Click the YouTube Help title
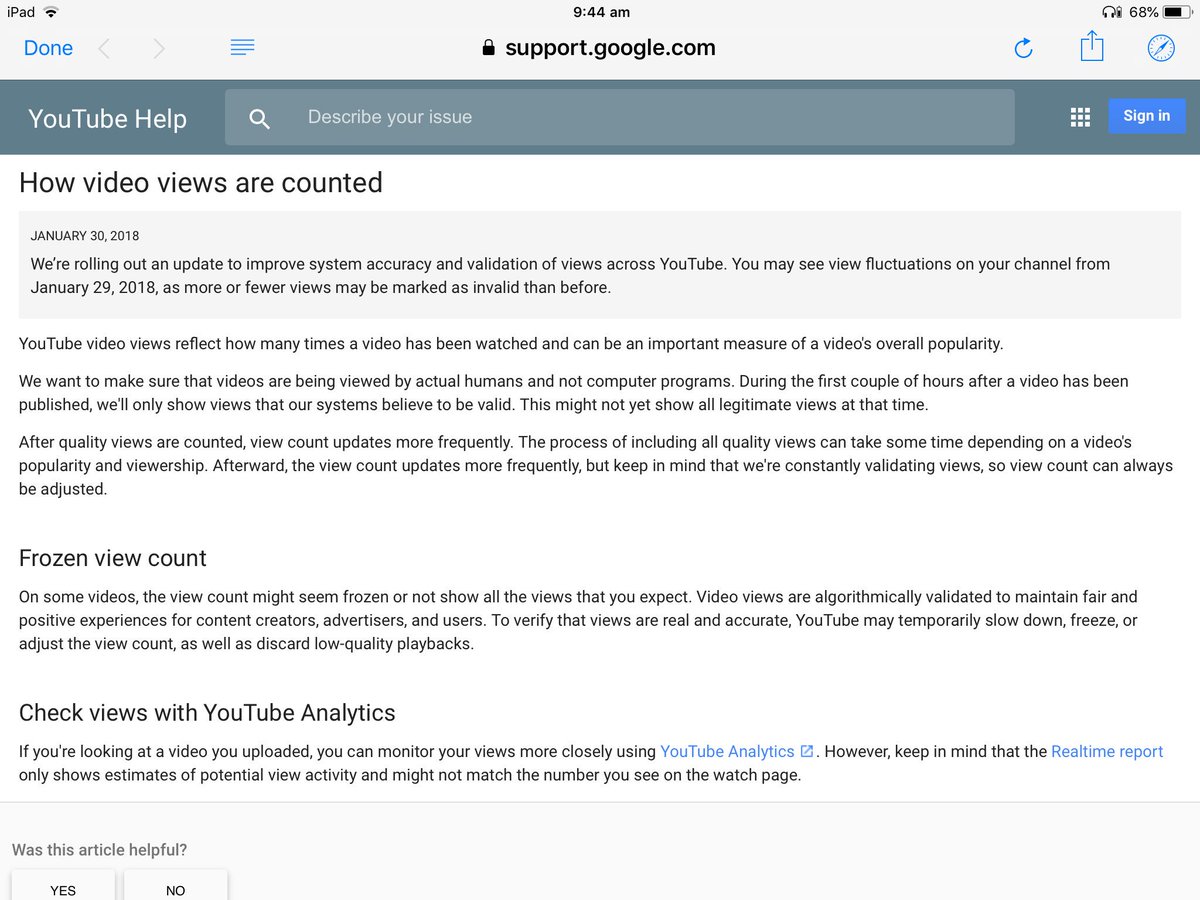1200x900 pixels. [107, 118]
